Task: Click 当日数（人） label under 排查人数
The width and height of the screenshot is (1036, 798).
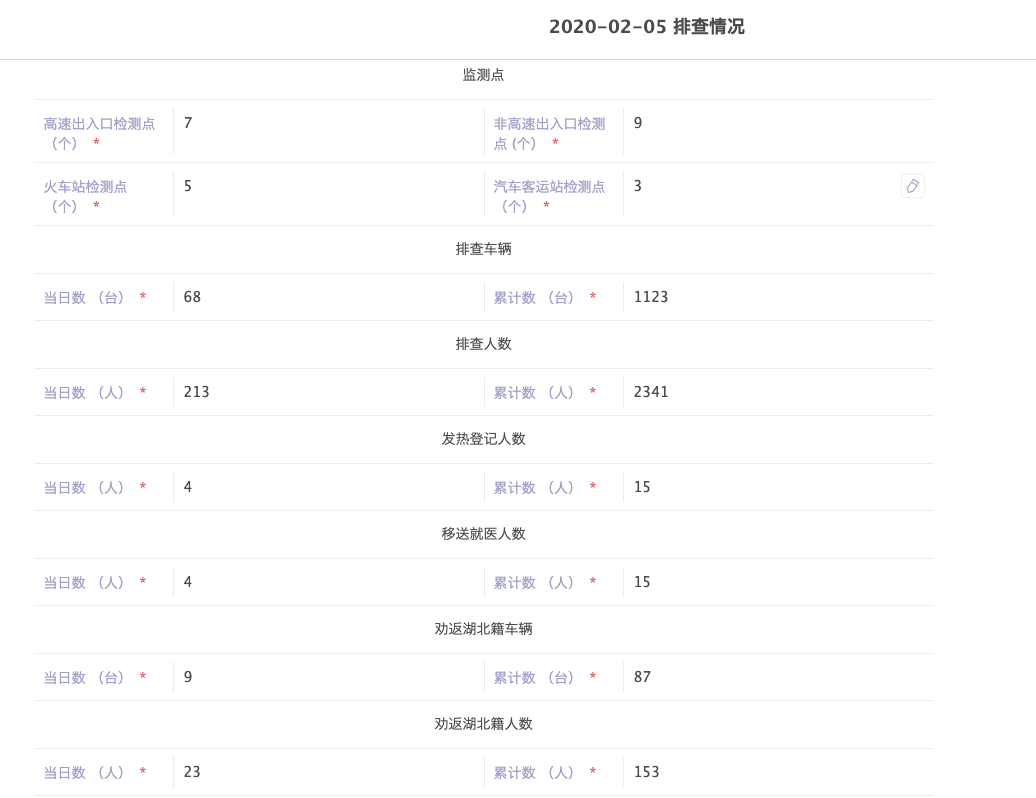Action: [x=84, y=393]
